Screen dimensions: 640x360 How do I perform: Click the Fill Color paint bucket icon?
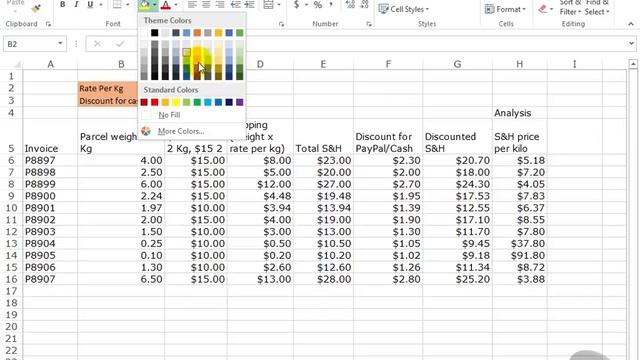[144, 4]
